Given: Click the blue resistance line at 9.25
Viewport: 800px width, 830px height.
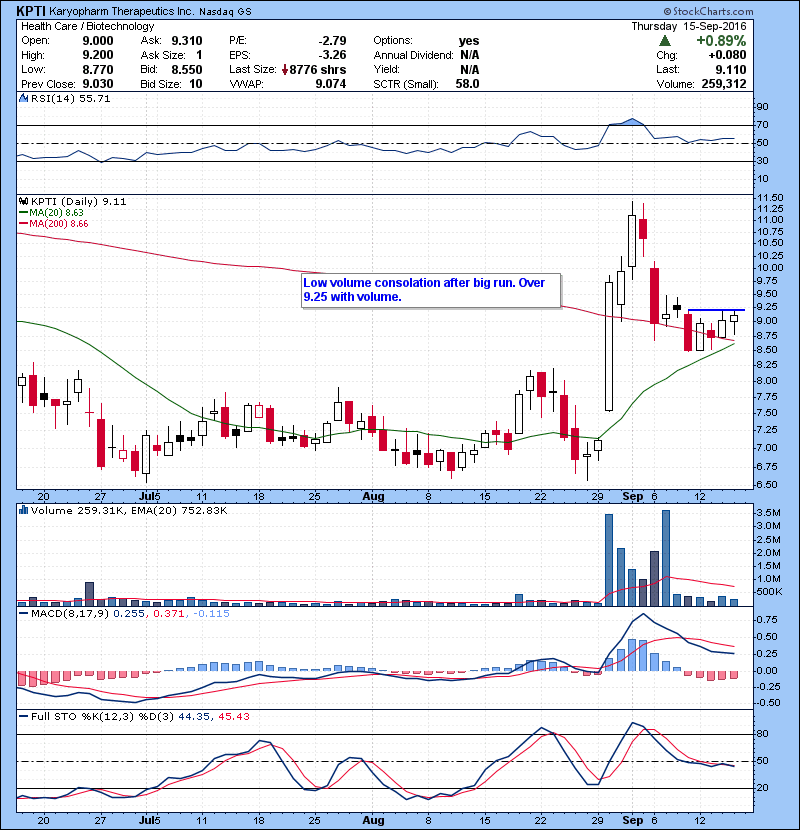Looking at the screenshot, I should [716, 310].
